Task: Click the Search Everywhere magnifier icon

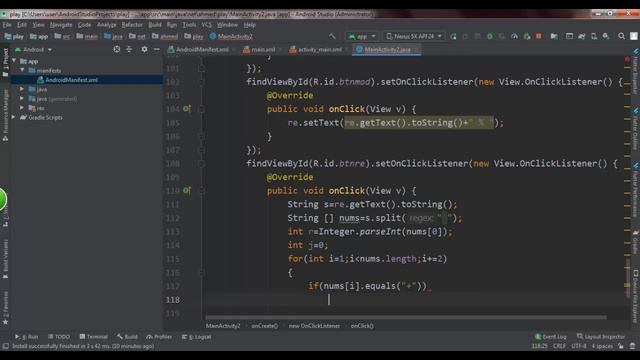Action: click(621, 36)
